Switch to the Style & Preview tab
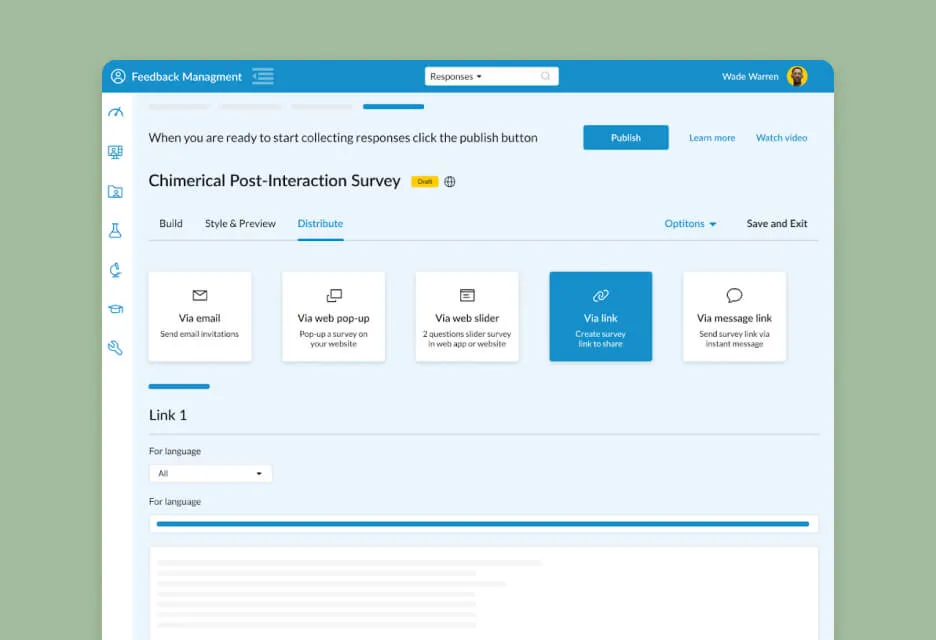This screenshot has width=936, height=640. click(x=240, y=224)
